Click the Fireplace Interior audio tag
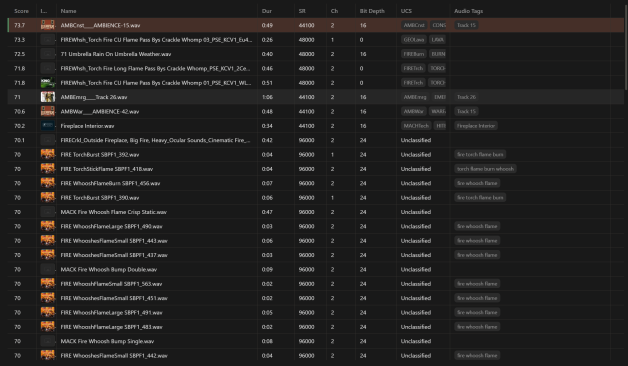Viewport: 628px width, 366px height. tap(476, 126)
